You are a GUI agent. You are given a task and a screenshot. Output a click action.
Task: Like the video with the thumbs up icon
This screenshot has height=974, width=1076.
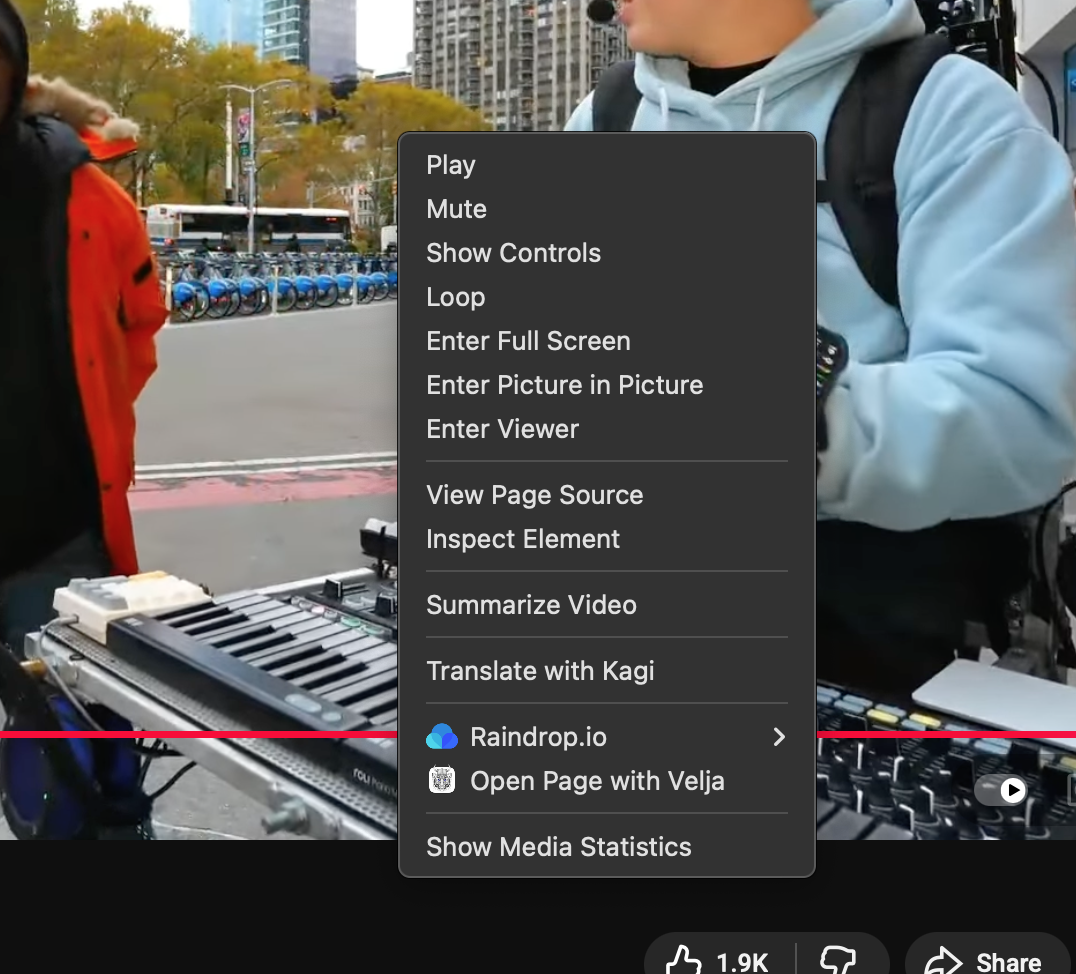tap(685, 961)
